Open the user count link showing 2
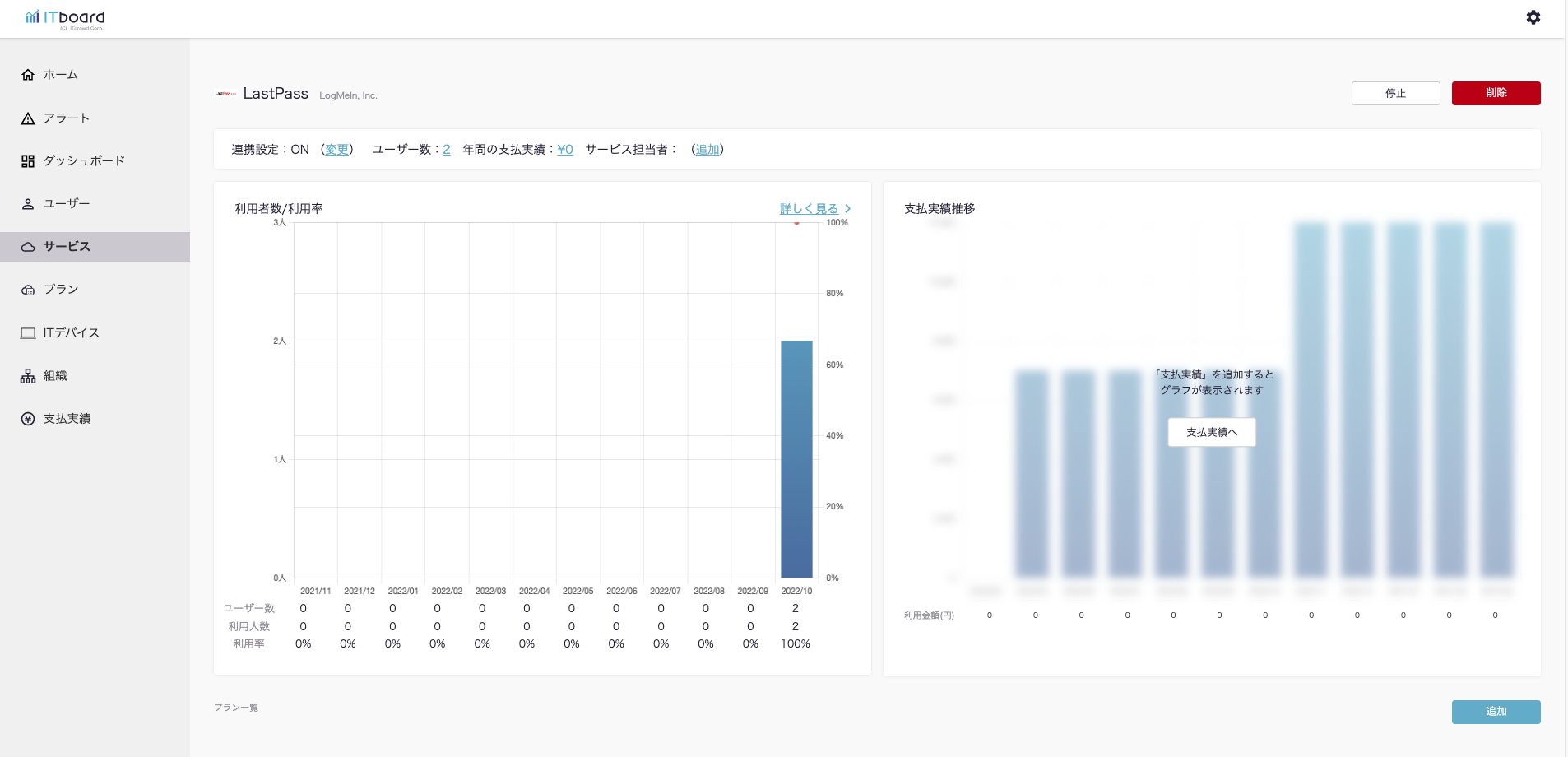1568x757 pixels. [x=447, y=150]
